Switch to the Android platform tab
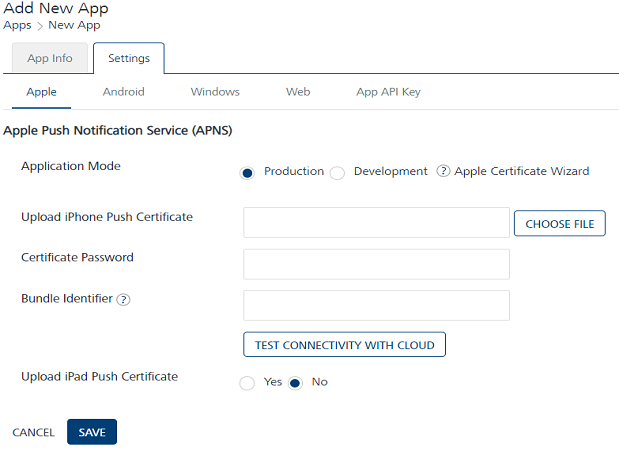Screen dimensions: 619x453 click(124, 92)
